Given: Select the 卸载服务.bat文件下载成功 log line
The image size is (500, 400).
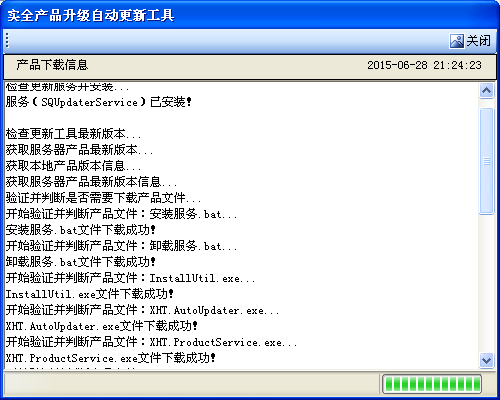Looking at the screenshot, I should pyautogui.click(x=81, y=262).
